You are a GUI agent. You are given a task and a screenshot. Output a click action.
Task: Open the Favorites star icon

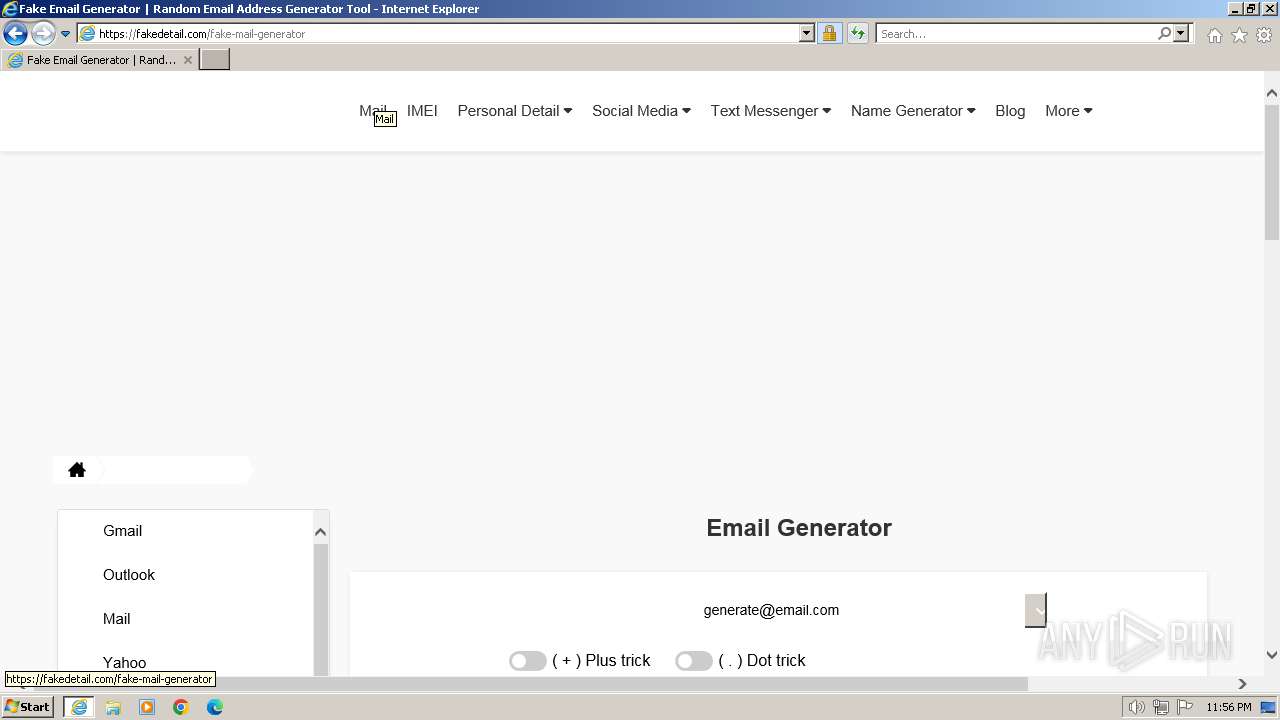pos(1239,35)
